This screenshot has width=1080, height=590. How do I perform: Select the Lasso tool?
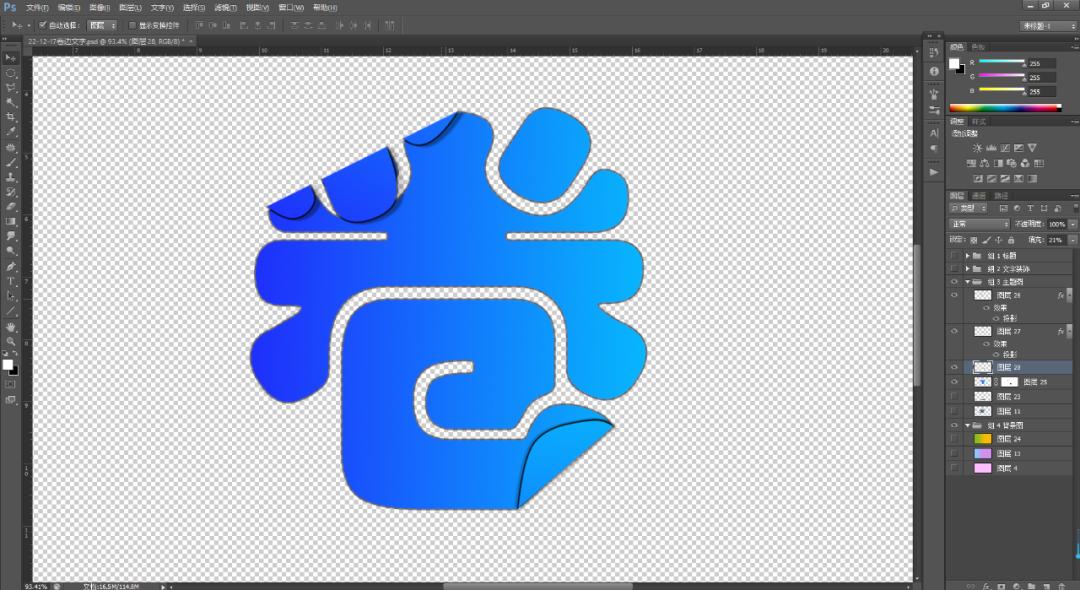10,88
